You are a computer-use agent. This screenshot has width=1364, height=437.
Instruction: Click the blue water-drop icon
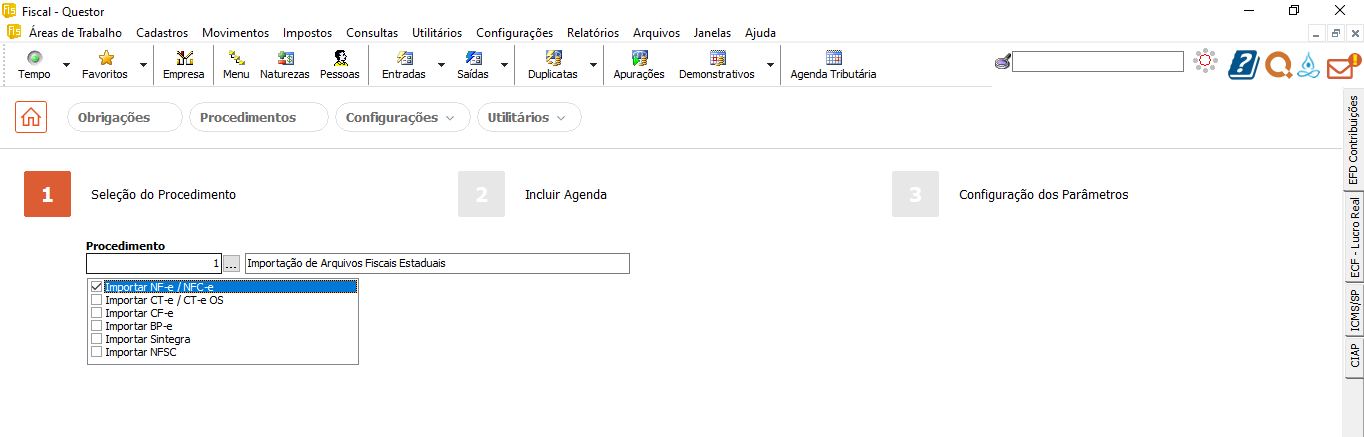pos(1309,65)
